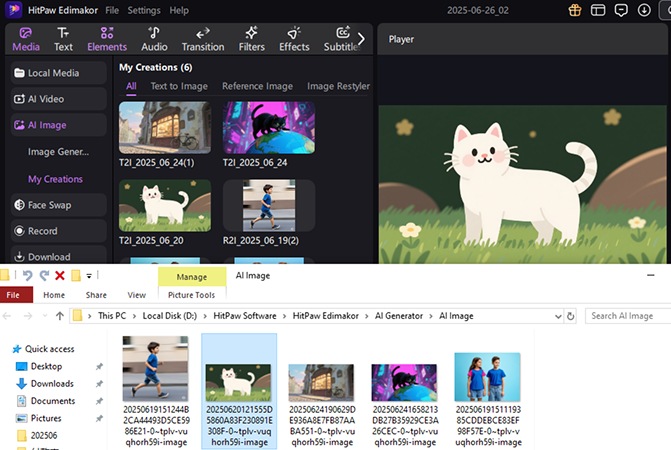Open the Help menu in HitPaw Edimakor

[179, 10]
